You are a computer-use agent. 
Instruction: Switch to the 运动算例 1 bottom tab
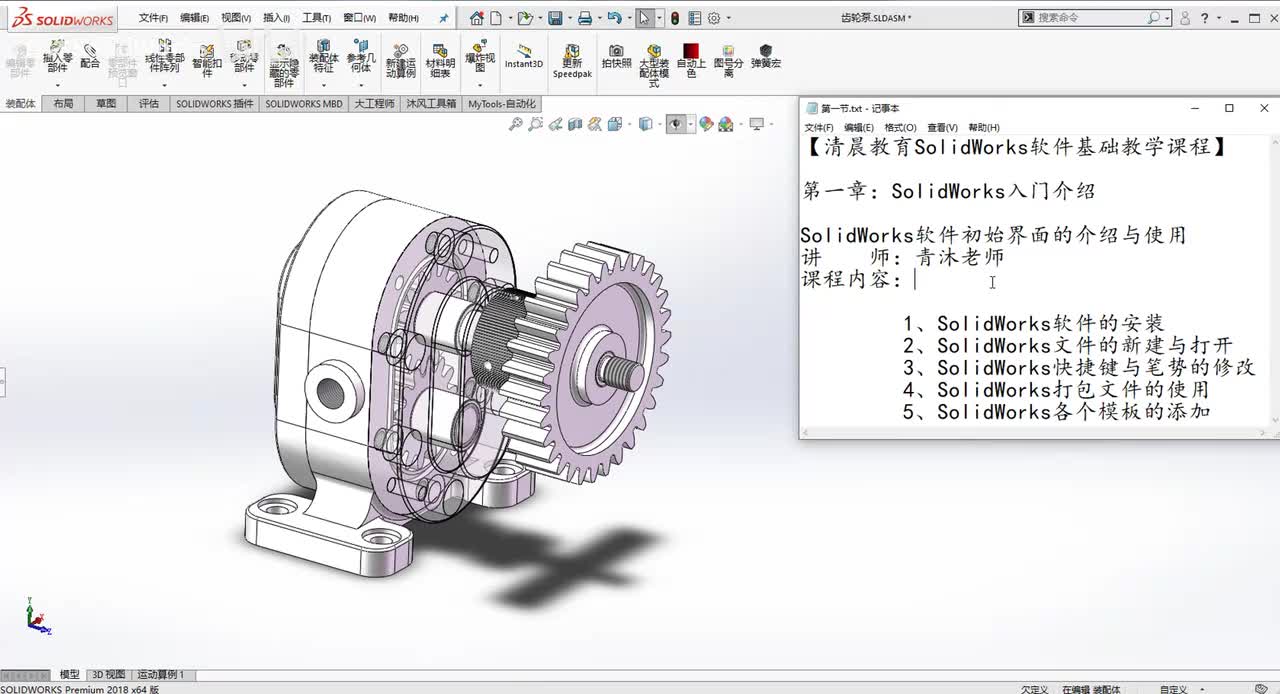coord(160,675)
